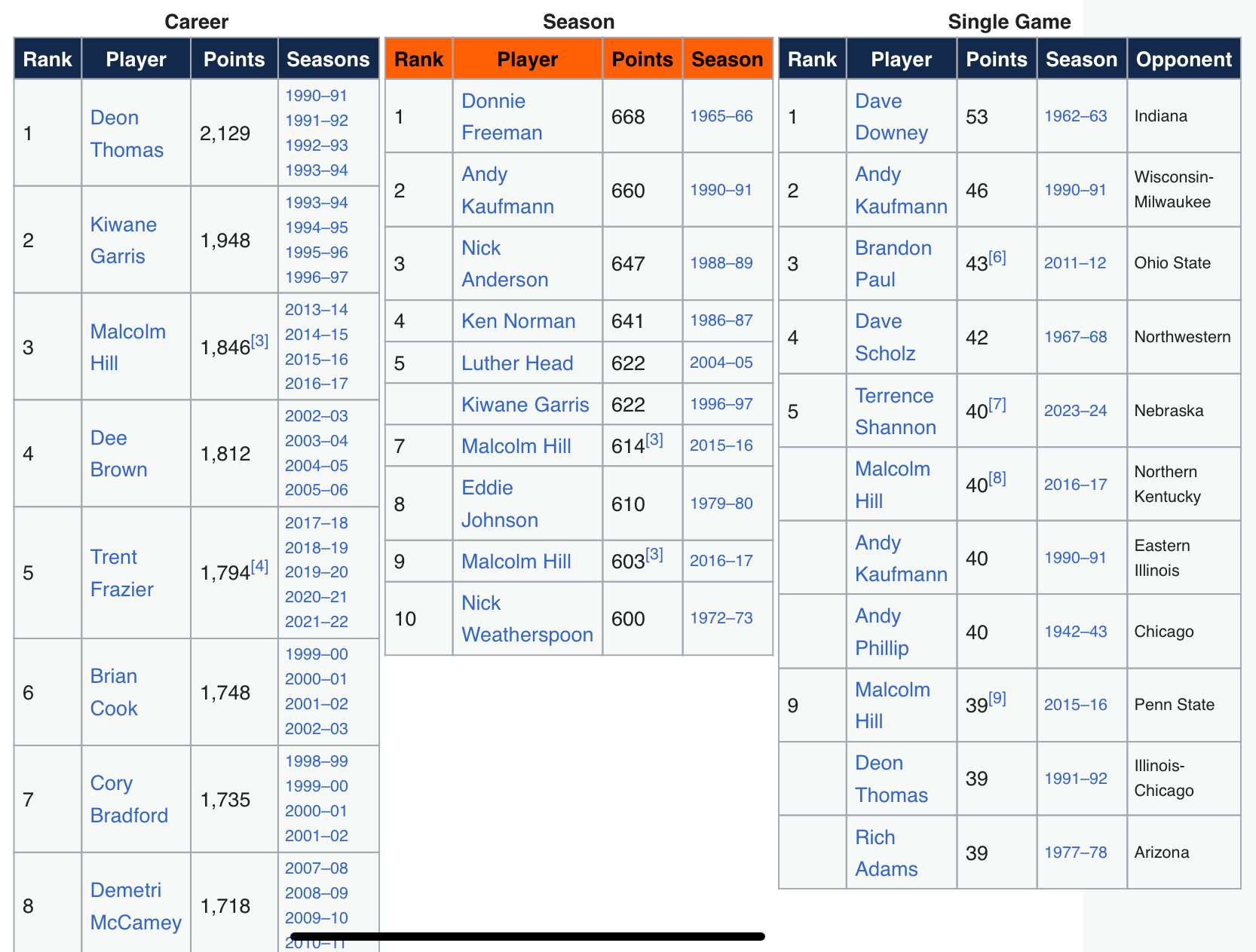The width and height of the screenshot is (1256, 952).
Task: Open the Demetri McCamey player link
Action: [x=136, y=906]
